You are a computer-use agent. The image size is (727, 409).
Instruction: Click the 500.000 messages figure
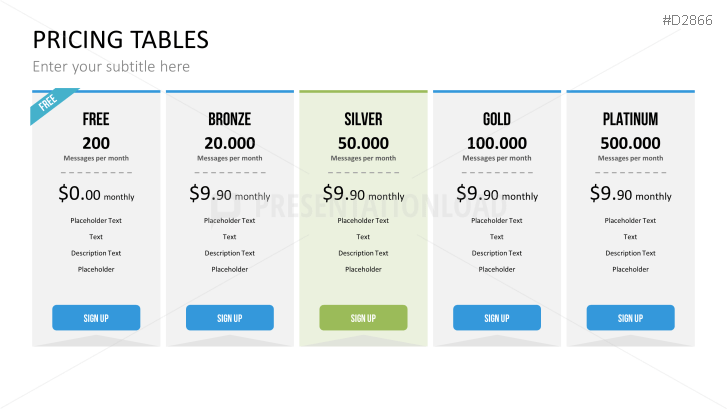click(630, 143)
